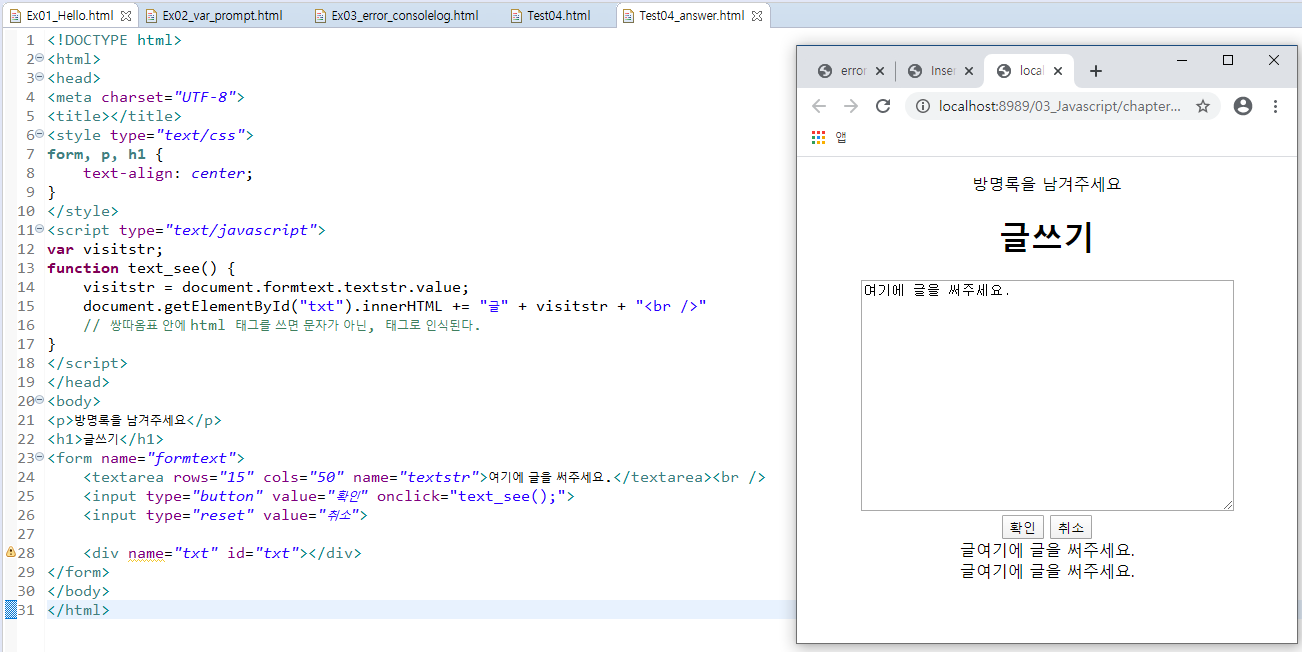Close the Test04_answer.html editor tab
This screenshot has height=652, width=1302.
[757, 16]
